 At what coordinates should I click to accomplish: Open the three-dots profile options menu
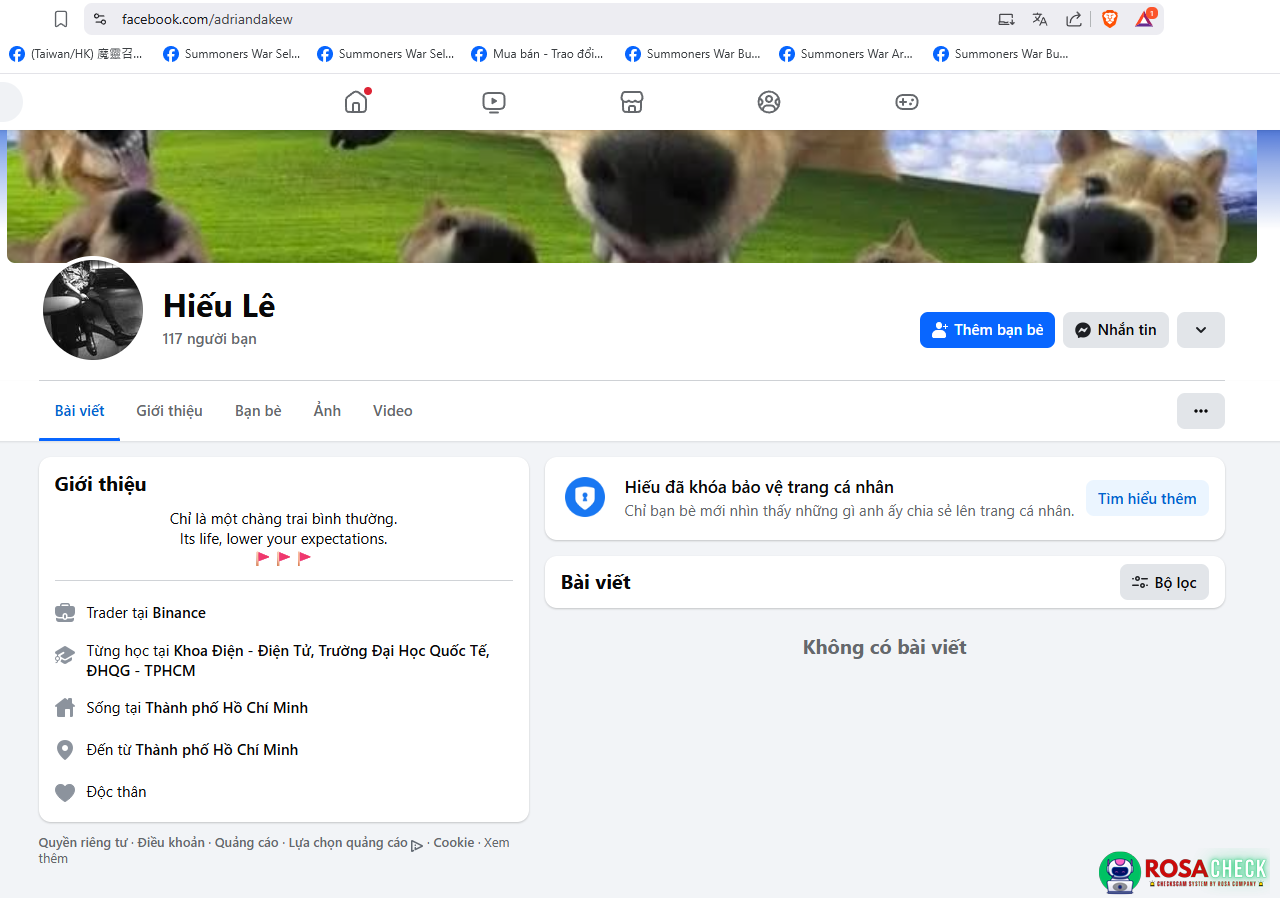coord(1200,411)
